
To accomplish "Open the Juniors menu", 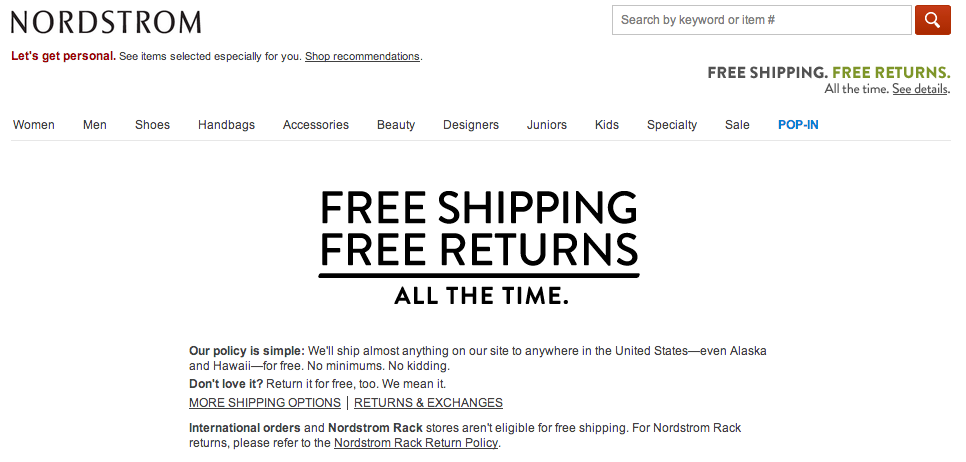I will (x=546, y=125).
